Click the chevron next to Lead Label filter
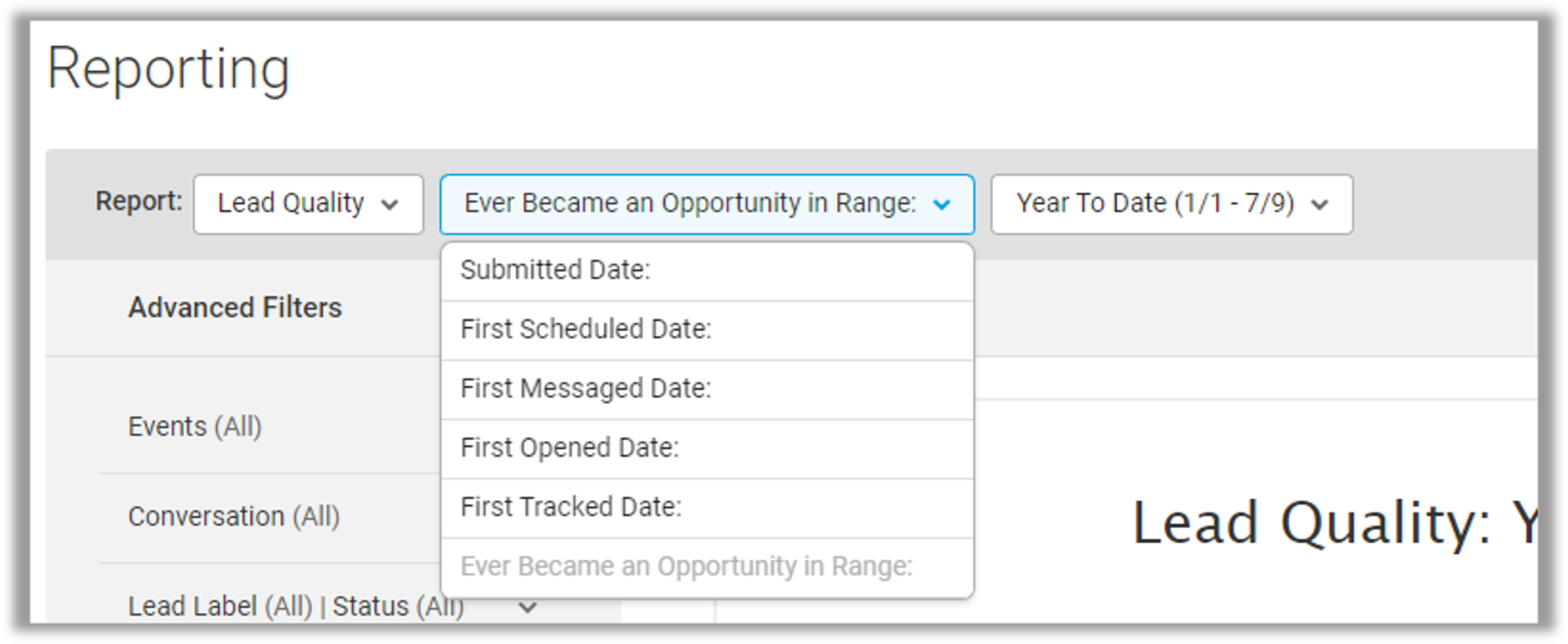Image resolution: width=1568 pixels, height=644 pixels. tap(527, 606)
